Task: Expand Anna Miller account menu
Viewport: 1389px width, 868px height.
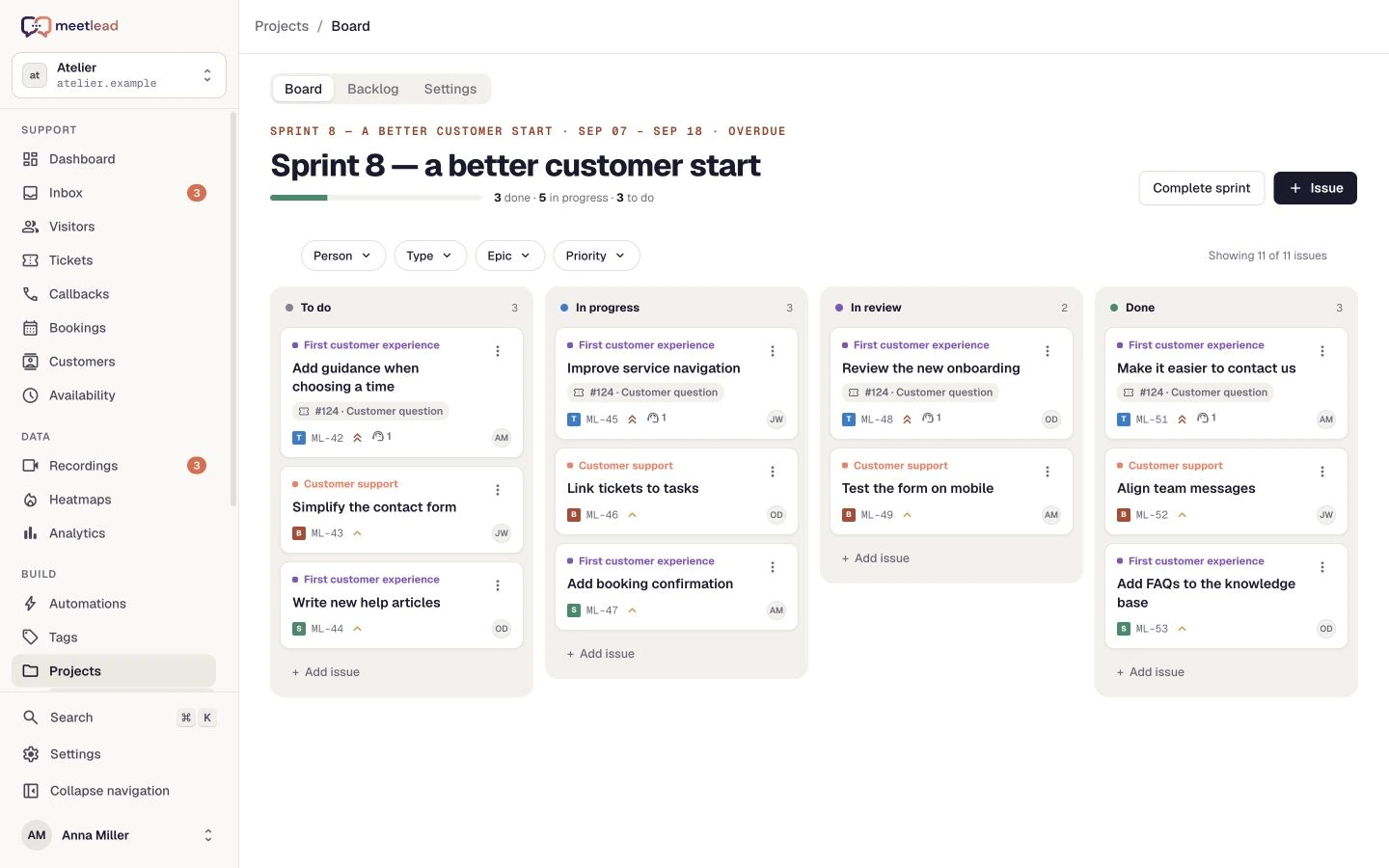Action: tap(119, 835)
